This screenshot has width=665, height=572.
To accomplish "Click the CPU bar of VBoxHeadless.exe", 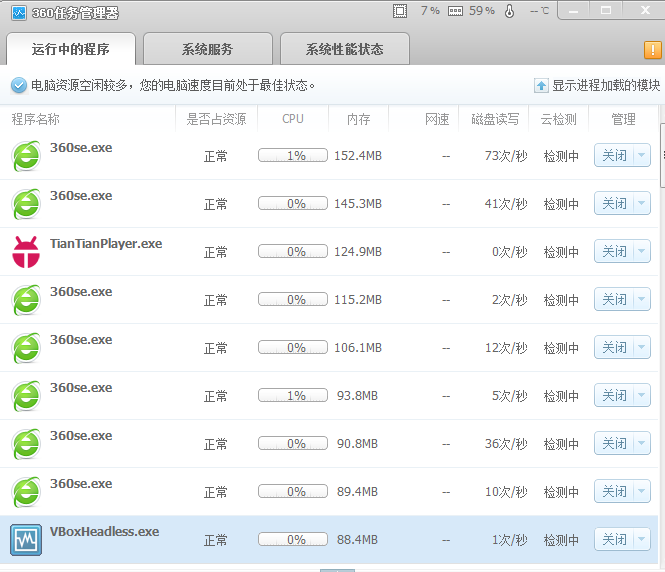I will (293, 539).
